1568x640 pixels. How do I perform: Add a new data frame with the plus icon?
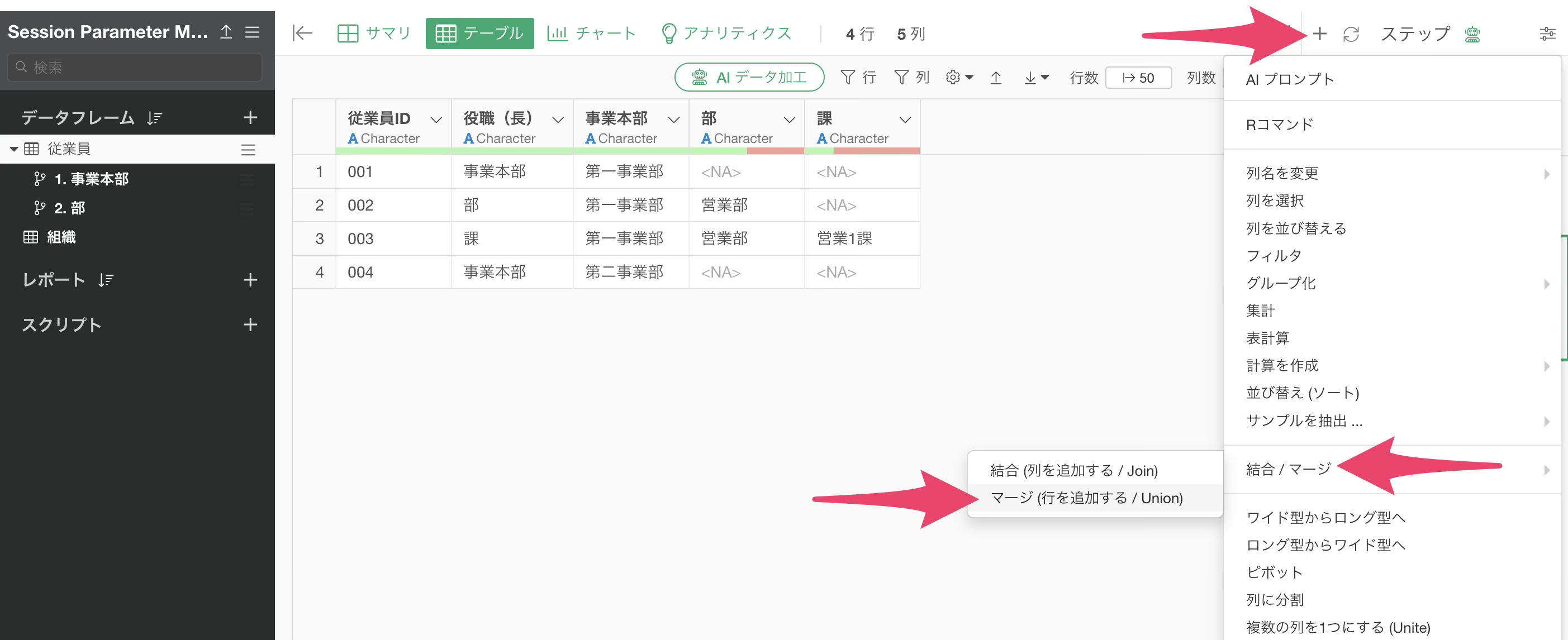[x=250, y=117]
